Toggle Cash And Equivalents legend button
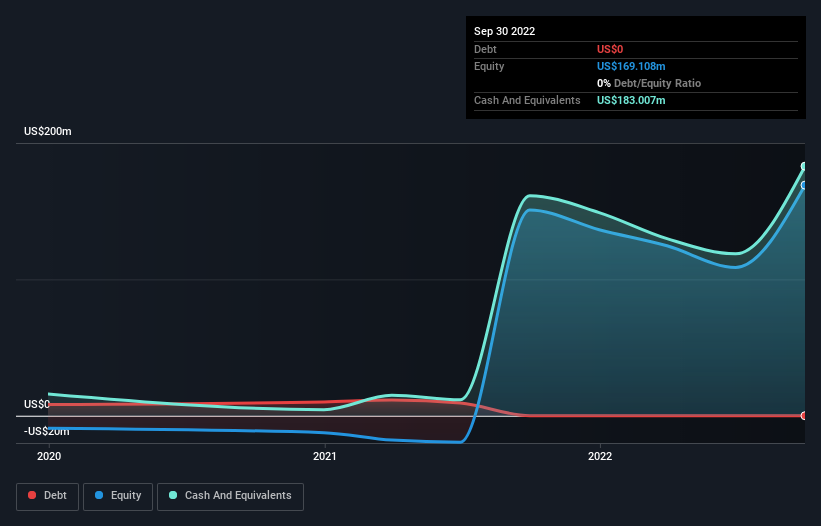The height and width of the screenshot is (526, 821). click(x=230, y=496)
